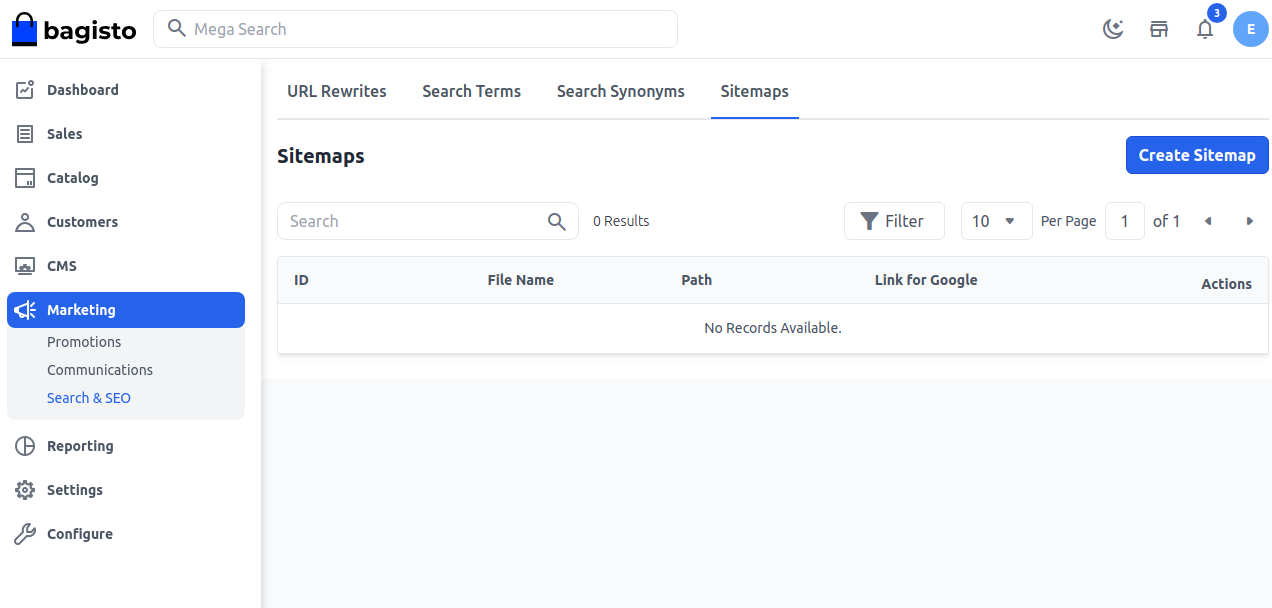
Task: Open Promotions under Marketing
Action: coord(84,341)
